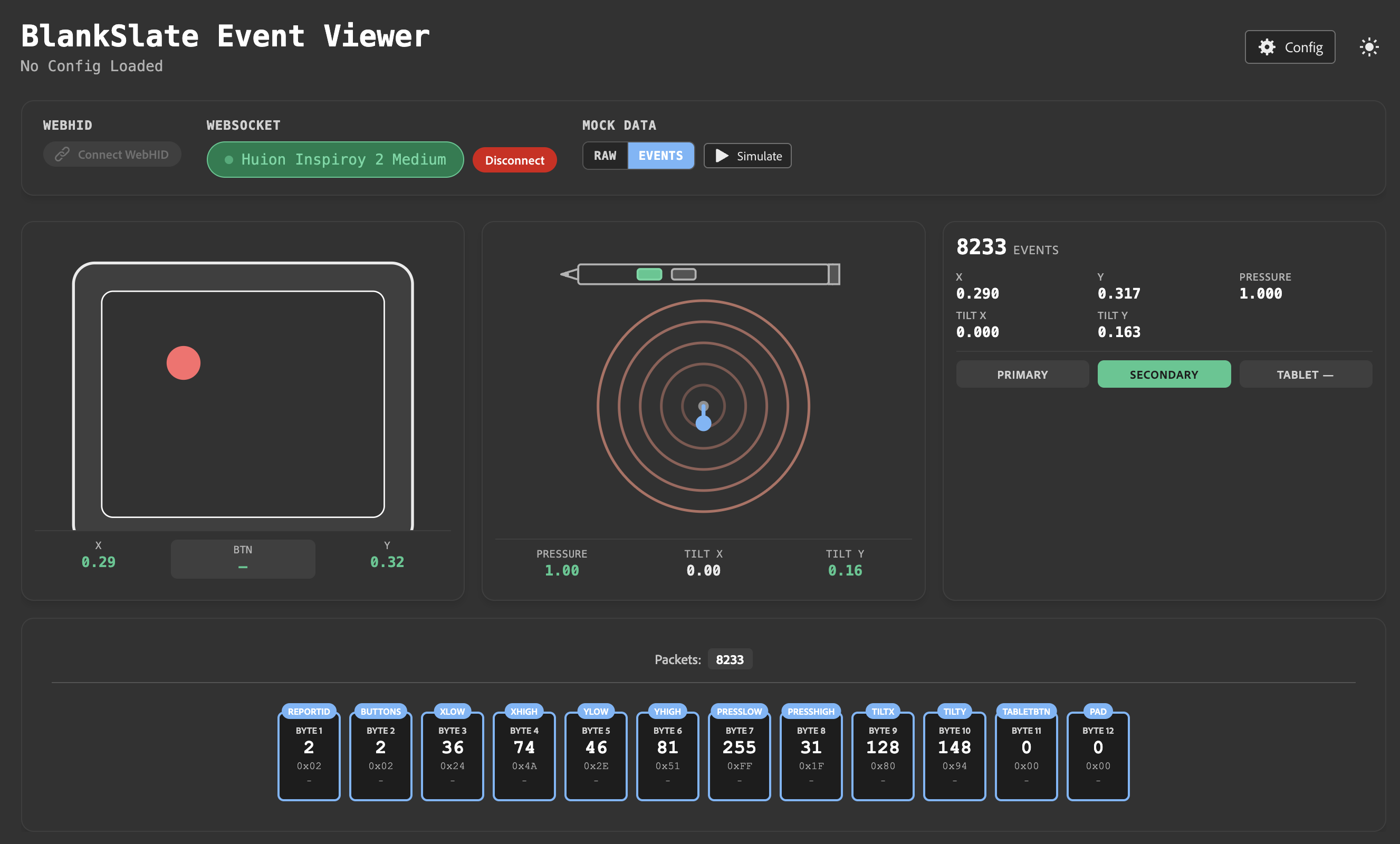Click the Packets count 8233 badge
1400x844 pixels.
point(730,659)
